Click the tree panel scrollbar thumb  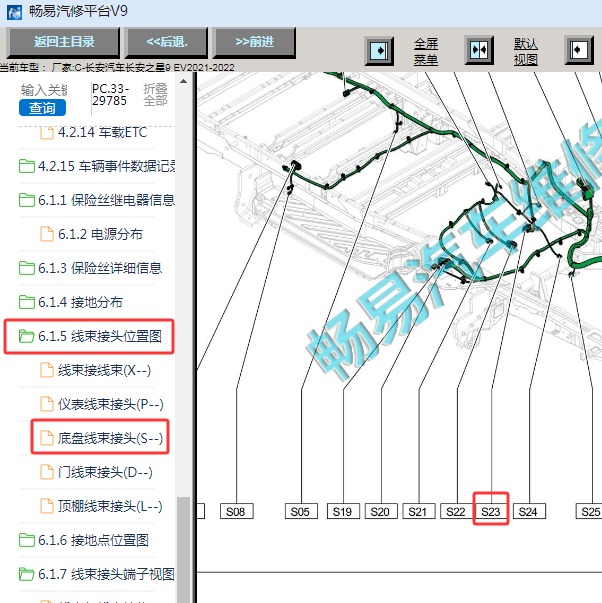pyautogui.click(x=183, y=550)
